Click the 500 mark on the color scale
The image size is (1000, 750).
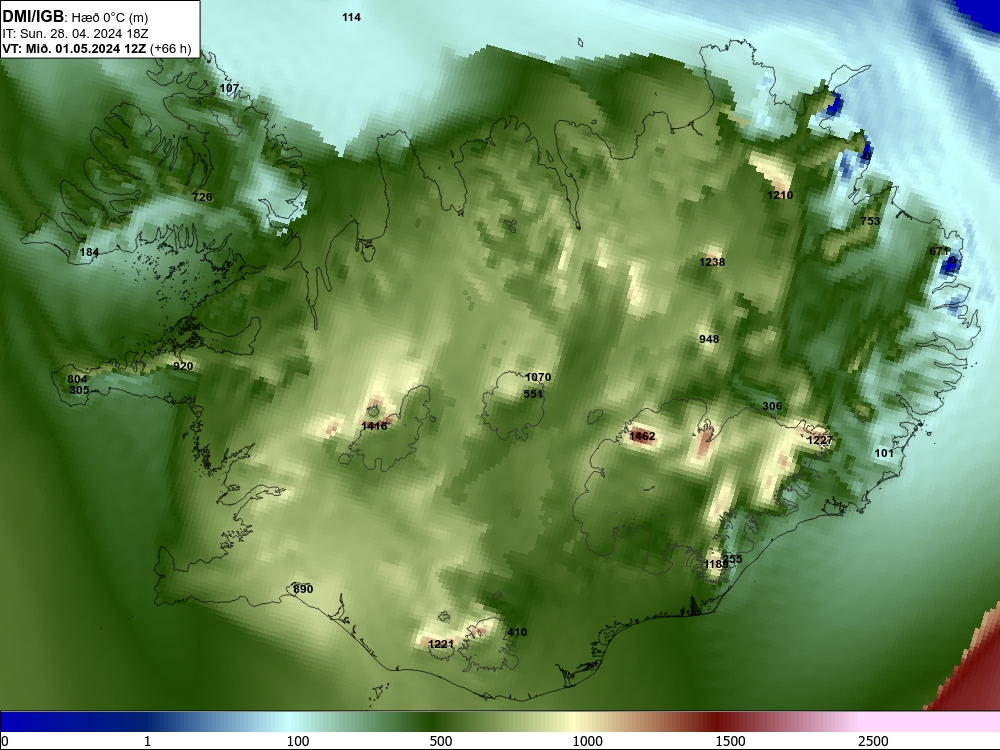pyautogui.click(x=441, y=741)
